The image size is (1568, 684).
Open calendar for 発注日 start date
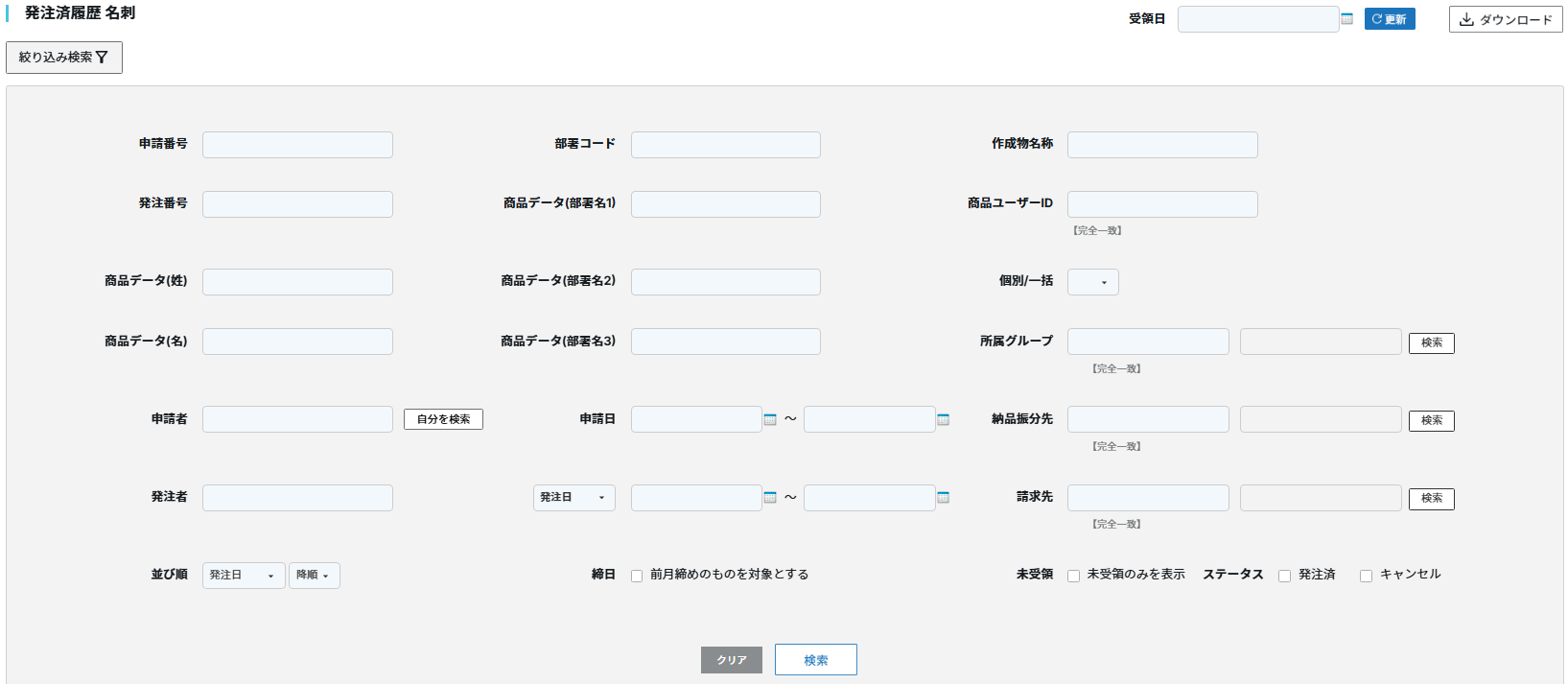[770, 497]
